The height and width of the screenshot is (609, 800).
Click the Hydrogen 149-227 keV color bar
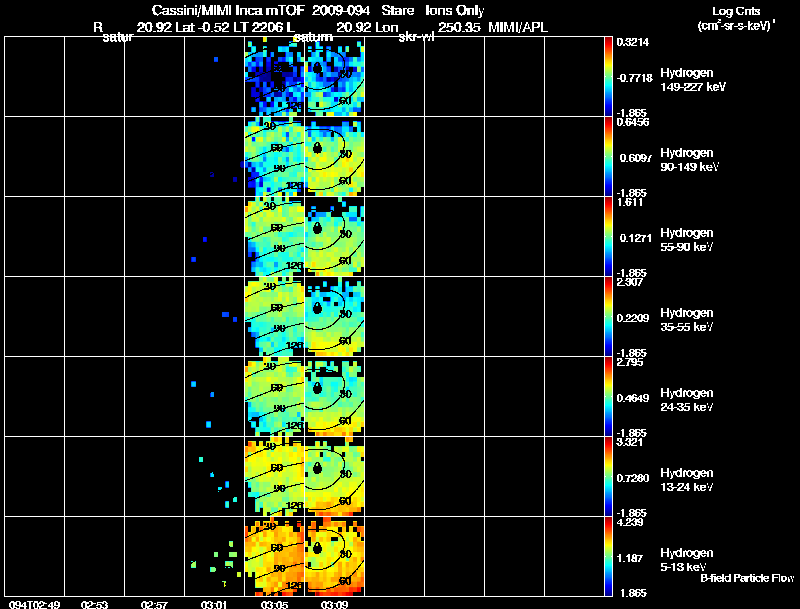pos(608,77)
